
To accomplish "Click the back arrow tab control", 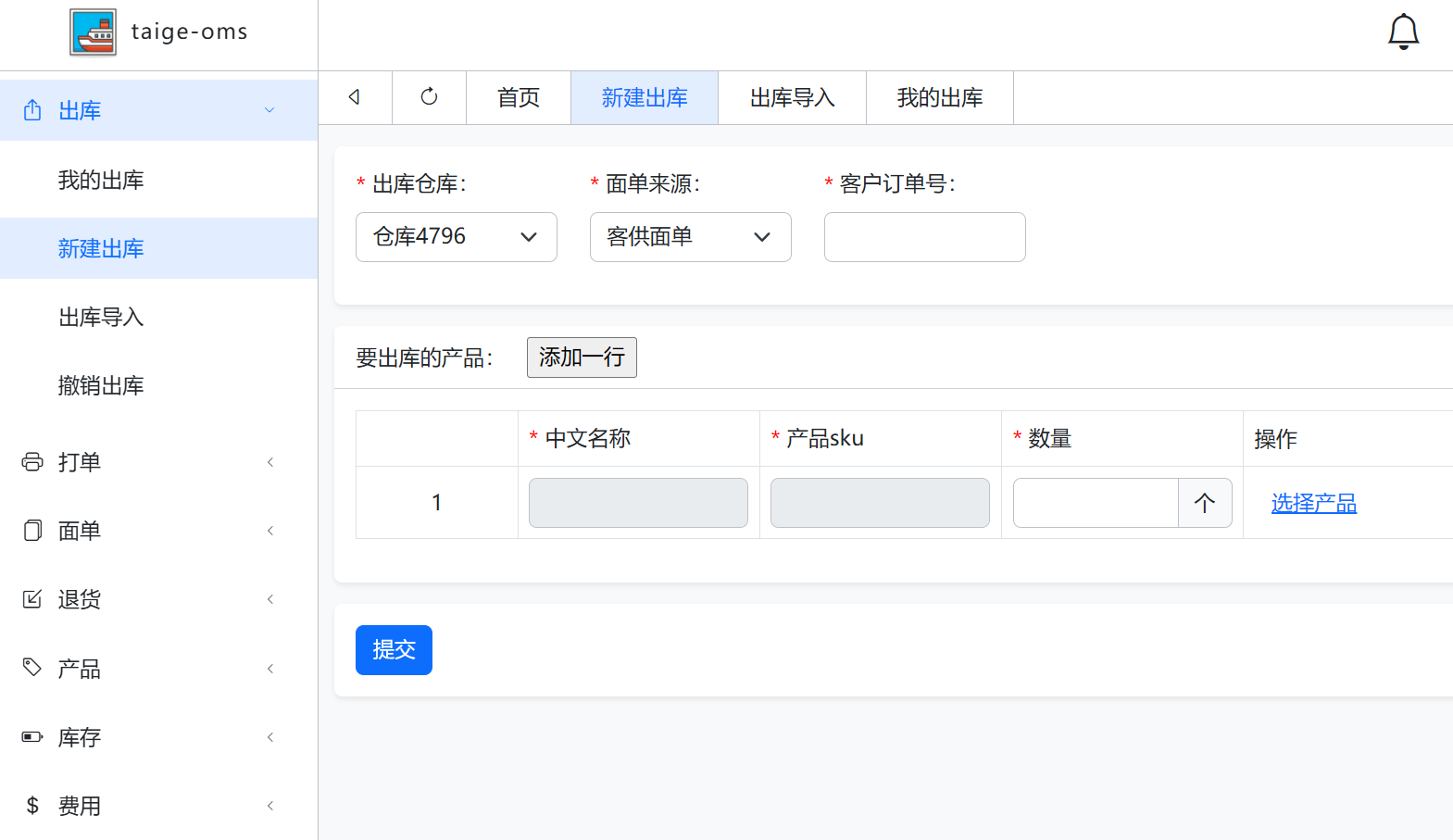I will (x=355, y=97).
